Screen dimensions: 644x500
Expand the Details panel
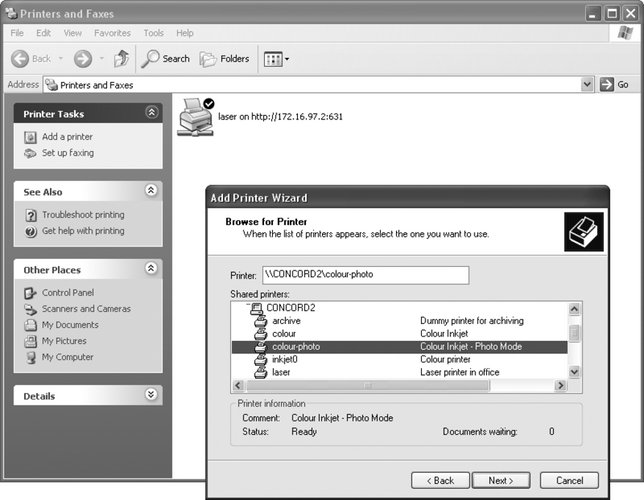pyautogui.click(x=151, y=395)
